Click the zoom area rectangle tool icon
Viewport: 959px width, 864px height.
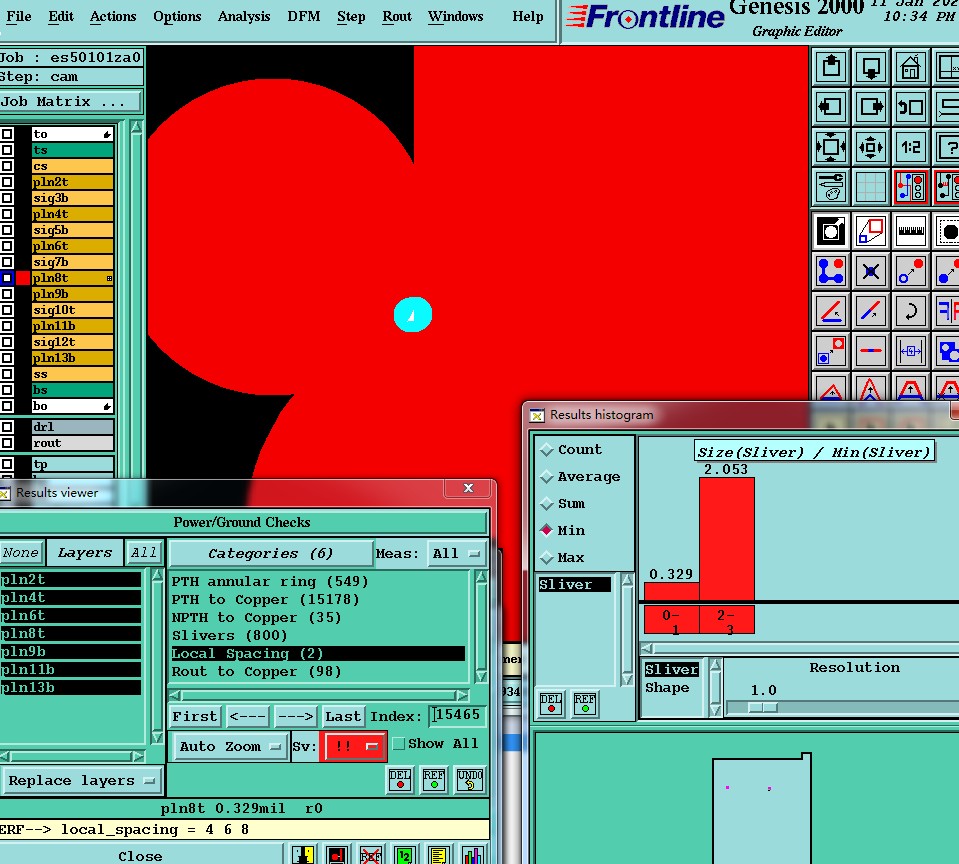pos(871,231)
